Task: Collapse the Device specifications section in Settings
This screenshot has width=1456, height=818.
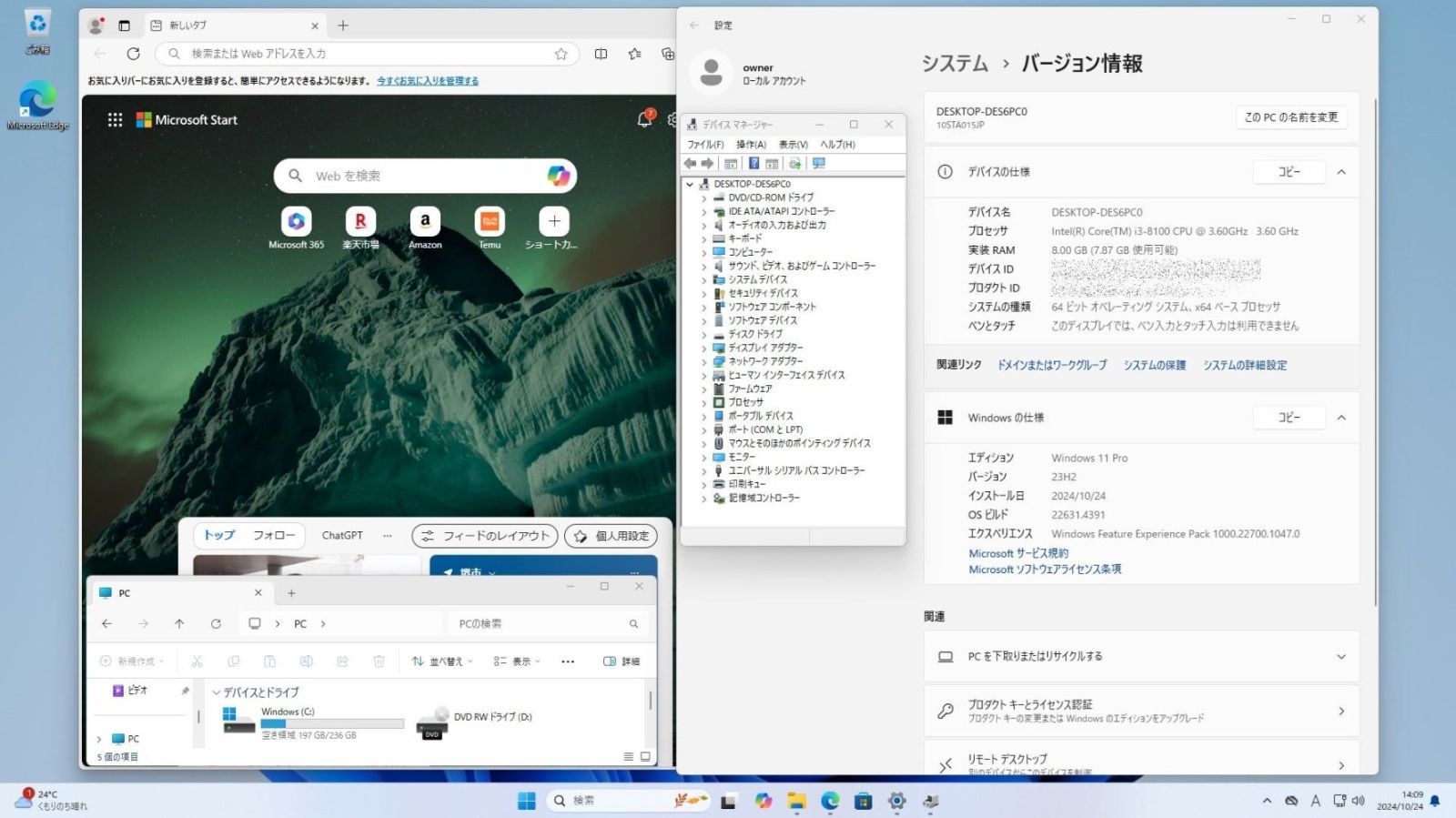Action: pos(1341,172)
